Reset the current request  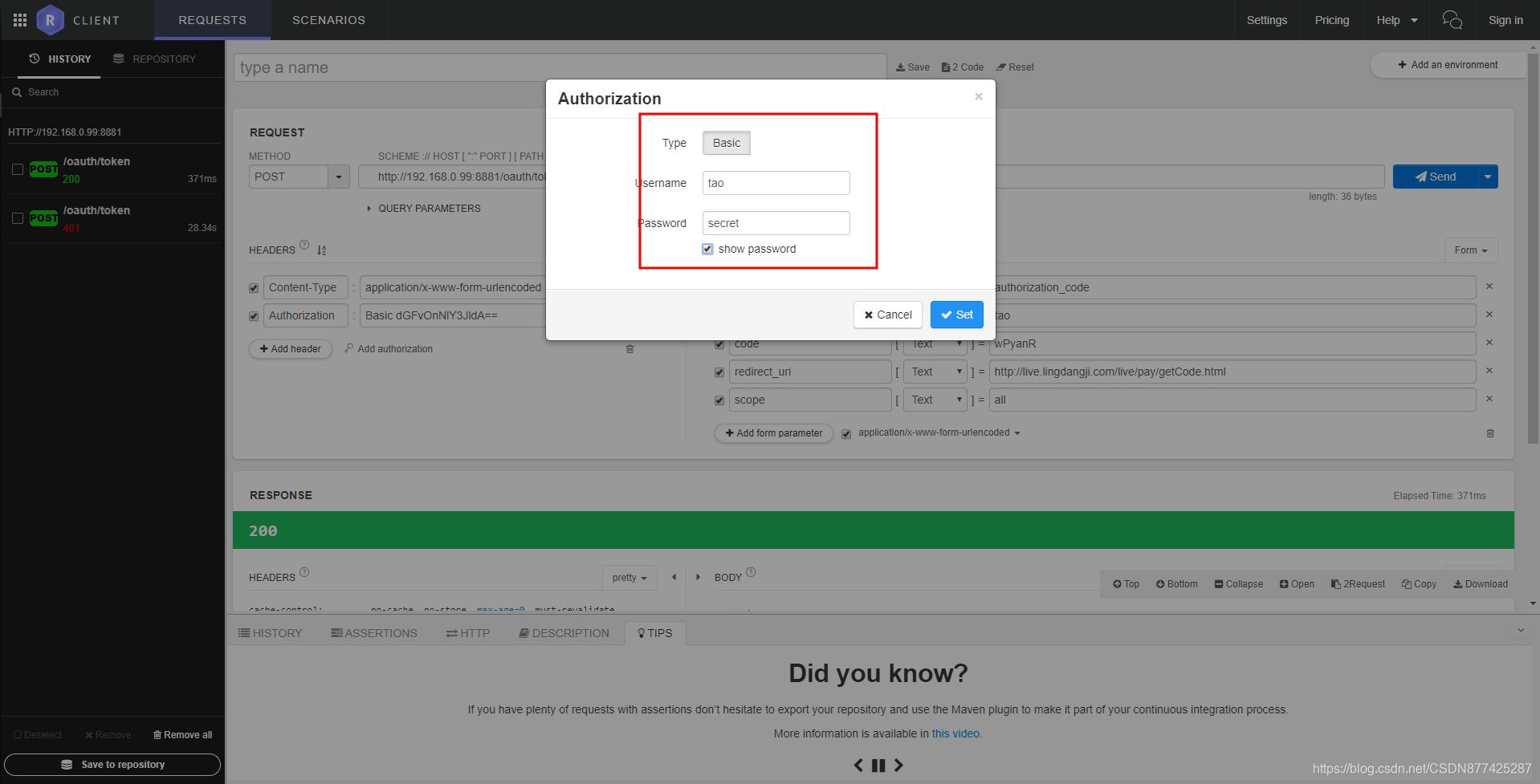click(x=1015, y=67)
